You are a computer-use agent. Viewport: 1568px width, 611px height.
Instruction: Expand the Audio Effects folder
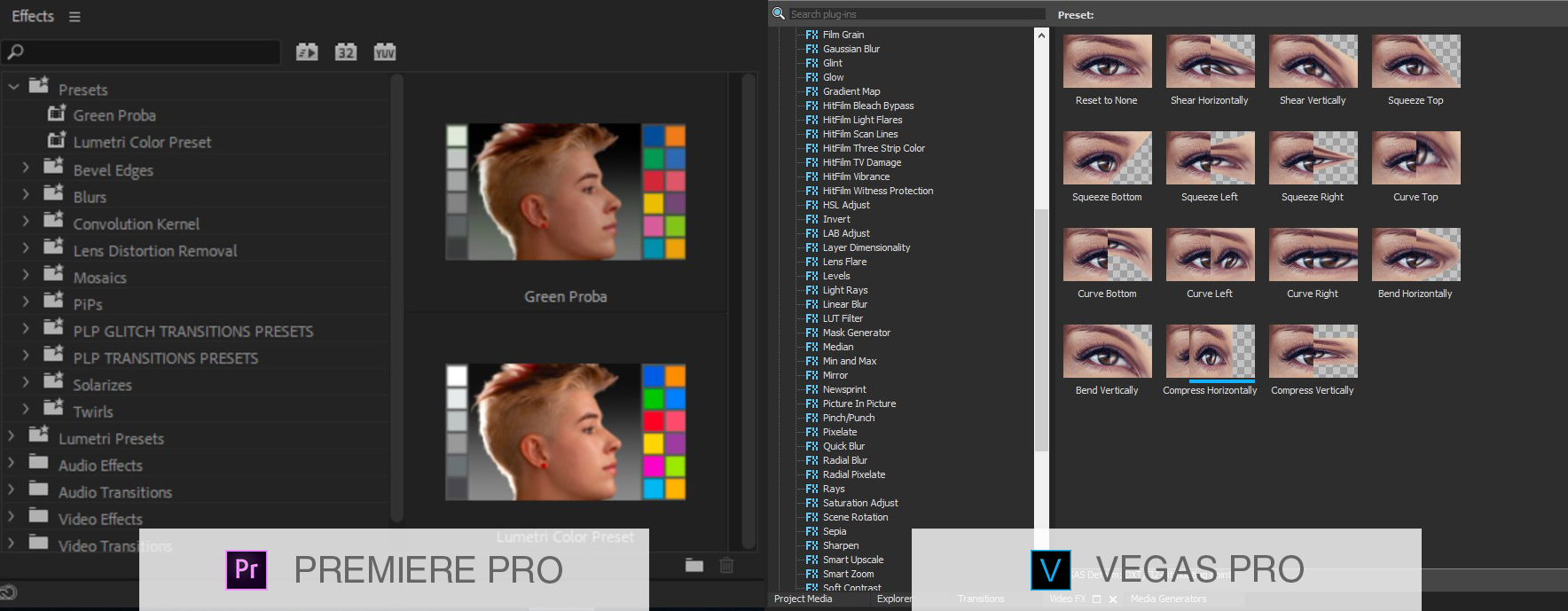11,462
